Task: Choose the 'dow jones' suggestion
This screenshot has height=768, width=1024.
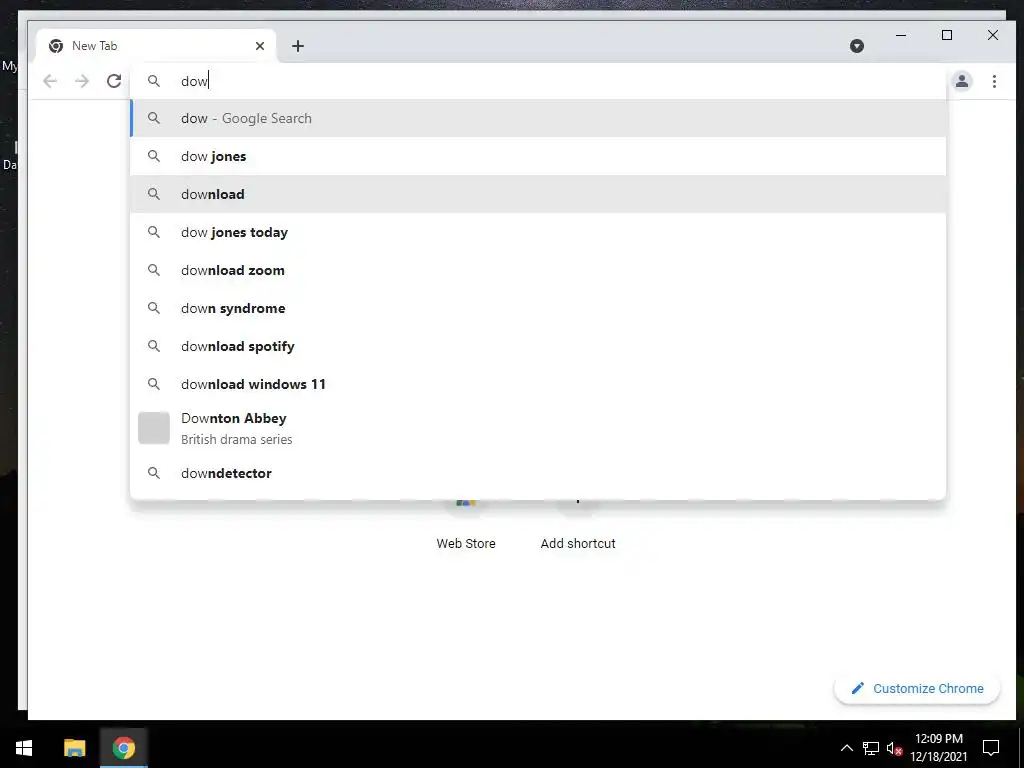Action: point(538,156)
